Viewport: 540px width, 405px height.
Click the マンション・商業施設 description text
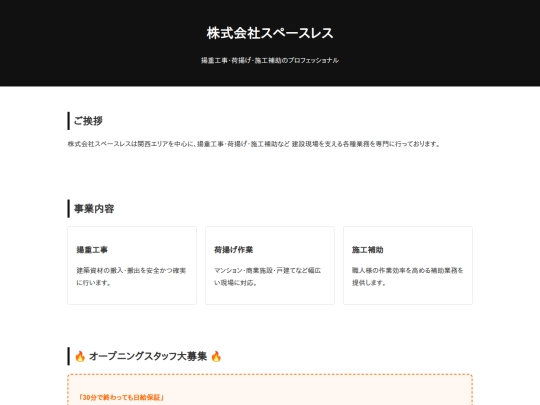click(268, 277)
